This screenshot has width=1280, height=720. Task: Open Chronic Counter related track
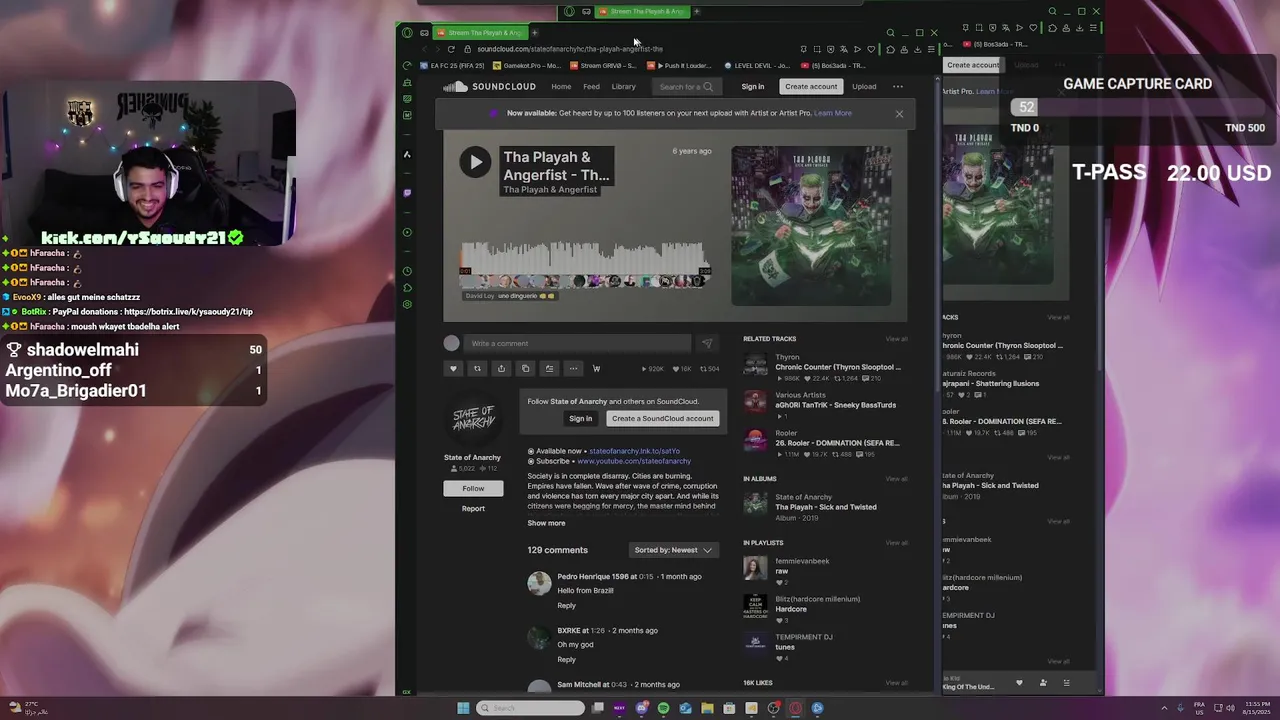(838, 367)
